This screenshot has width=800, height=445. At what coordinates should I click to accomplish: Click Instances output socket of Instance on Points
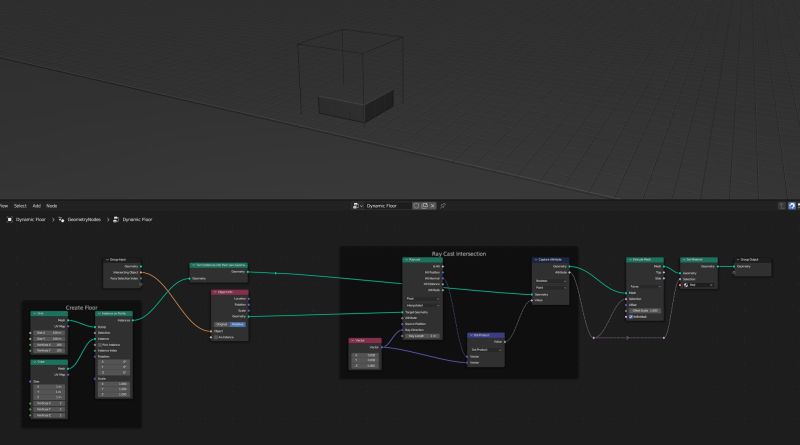click(x=133, y=320)
